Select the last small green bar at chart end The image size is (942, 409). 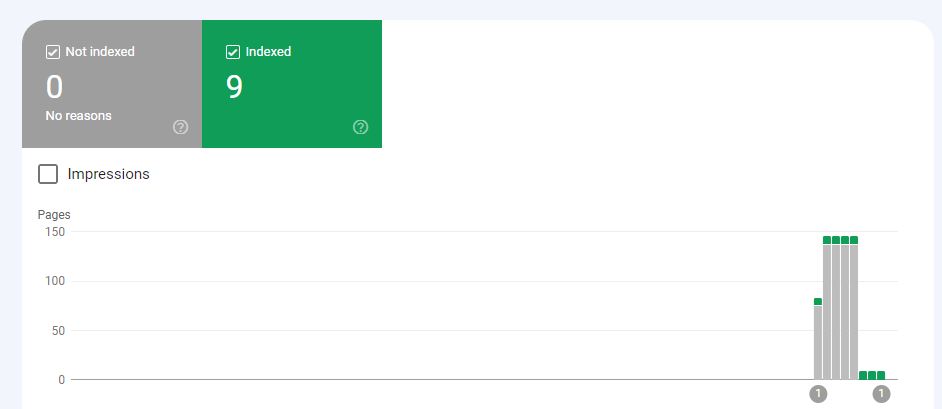click(x=881, y=375)
